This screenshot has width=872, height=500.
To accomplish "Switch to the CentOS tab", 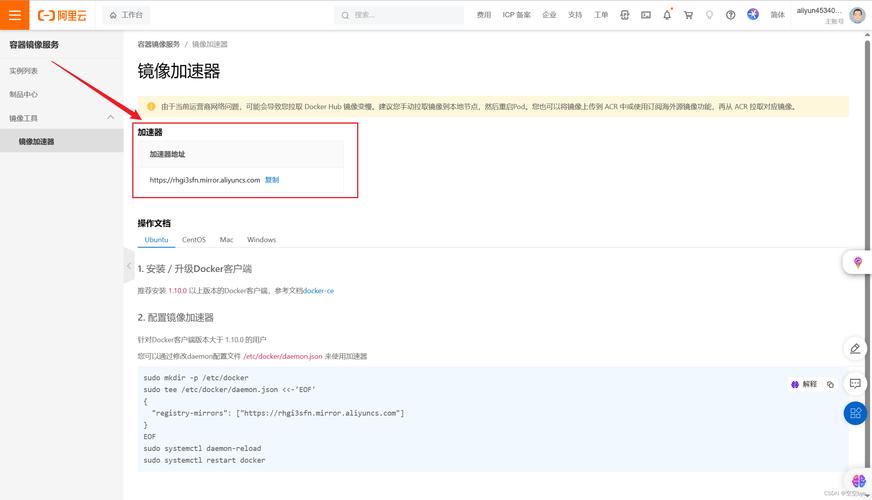I will (194, 240).
